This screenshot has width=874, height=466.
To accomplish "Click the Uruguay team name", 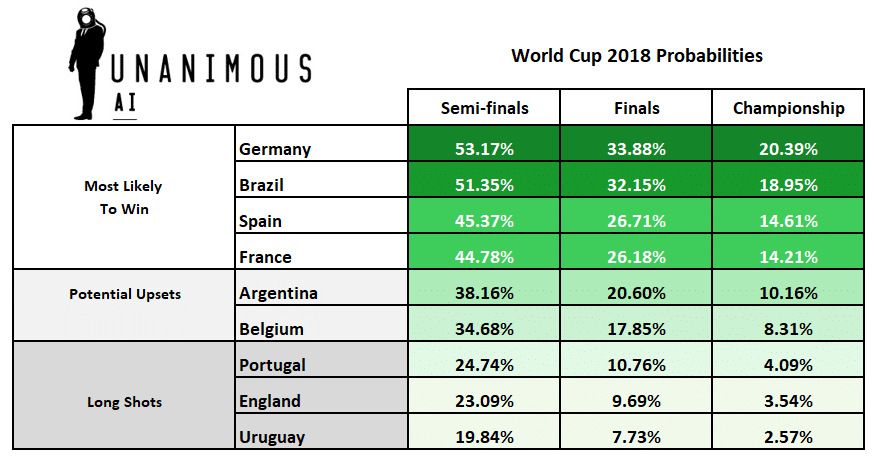I will click(x=274, y=437).
